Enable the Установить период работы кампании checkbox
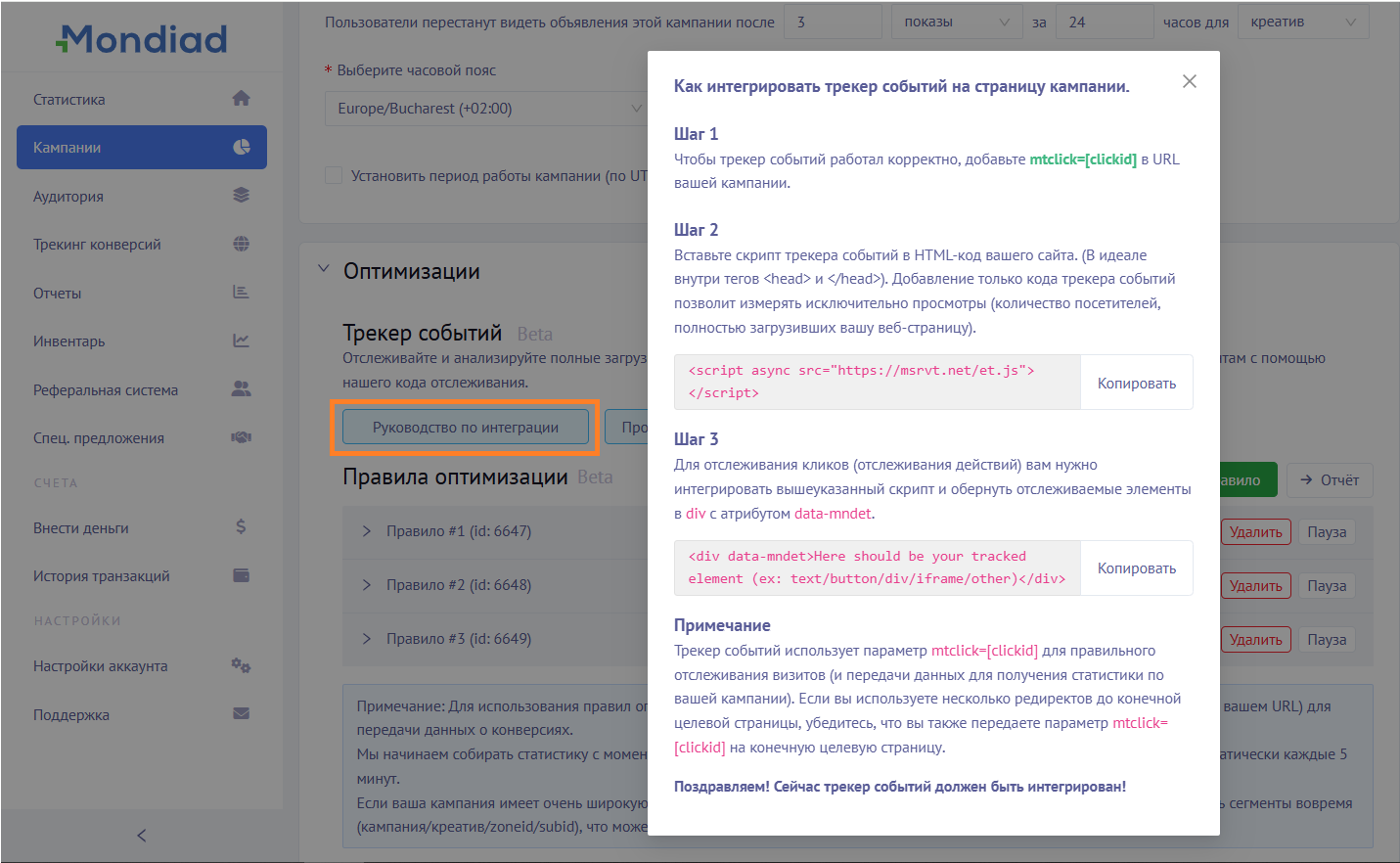The height and width of the screenshot is (863, 1400). tap(334, 176)
